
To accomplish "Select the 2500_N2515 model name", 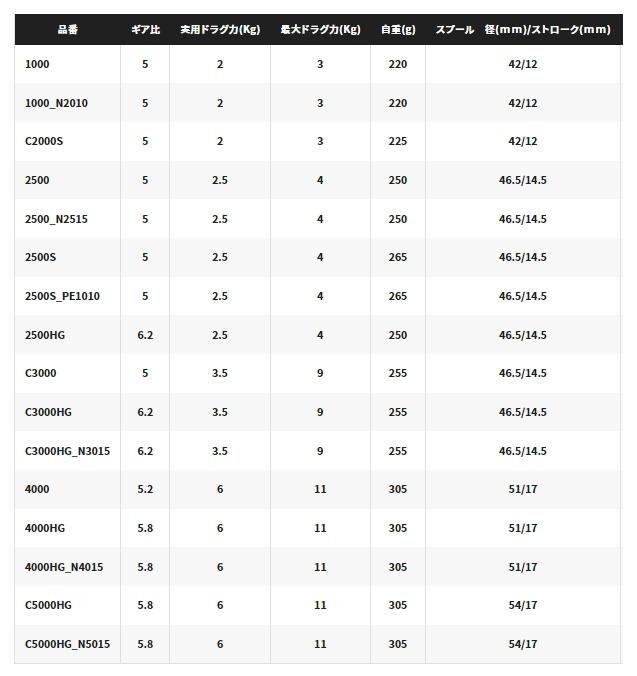I will pyautogui.click(x=56, y=219).
